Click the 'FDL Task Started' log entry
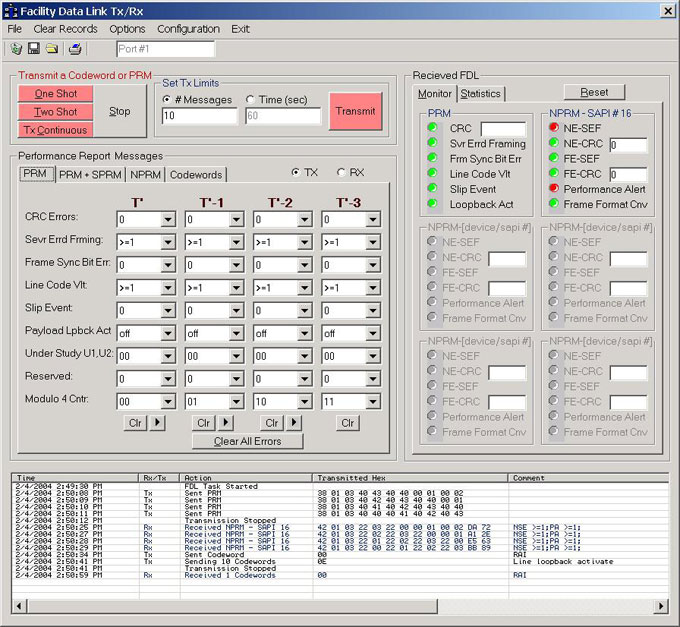Screen dimensions: 680x627 221,487
